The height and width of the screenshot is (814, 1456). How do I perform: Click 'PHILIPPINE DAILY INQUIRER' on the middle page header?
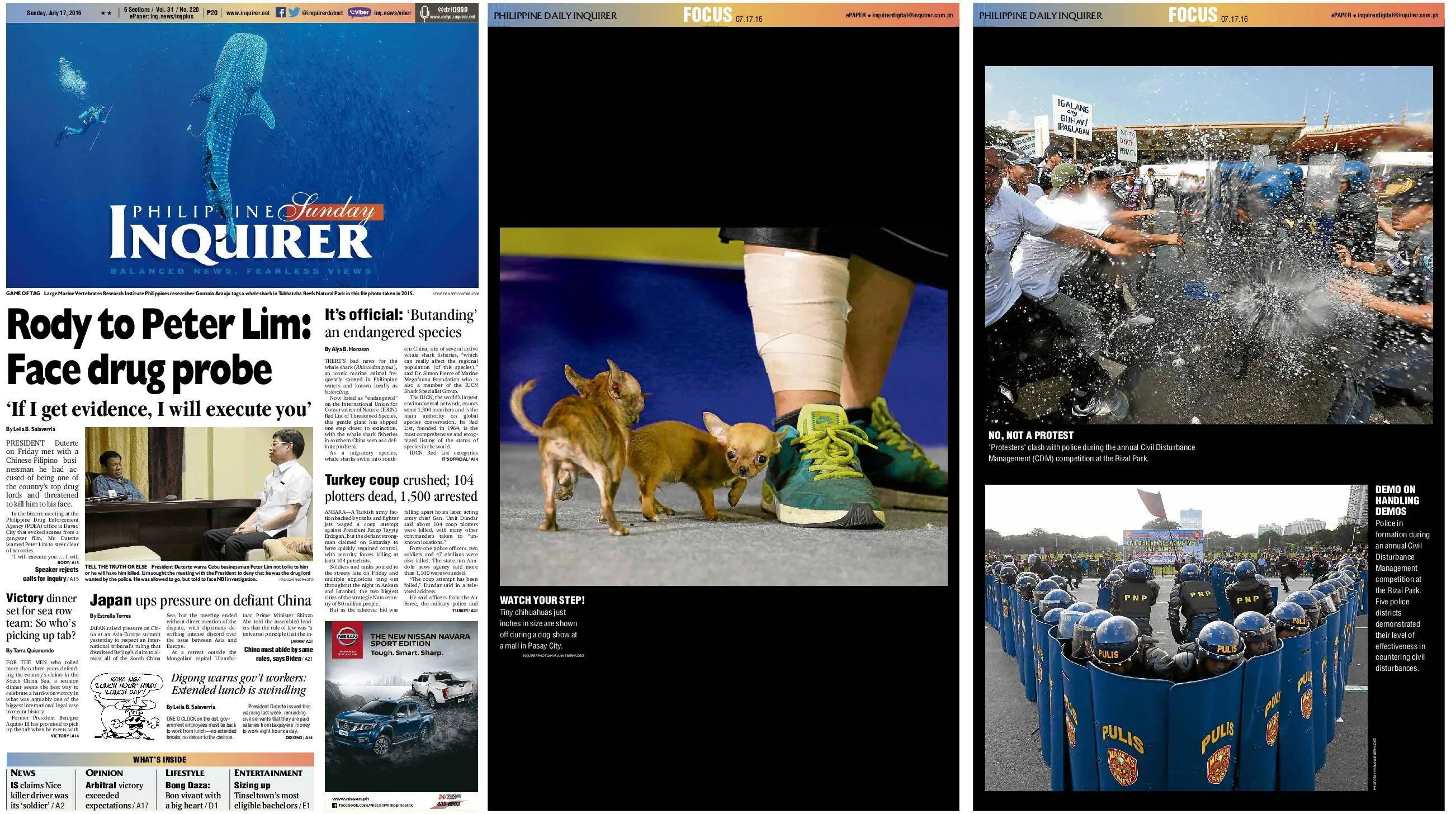point(555,16)
